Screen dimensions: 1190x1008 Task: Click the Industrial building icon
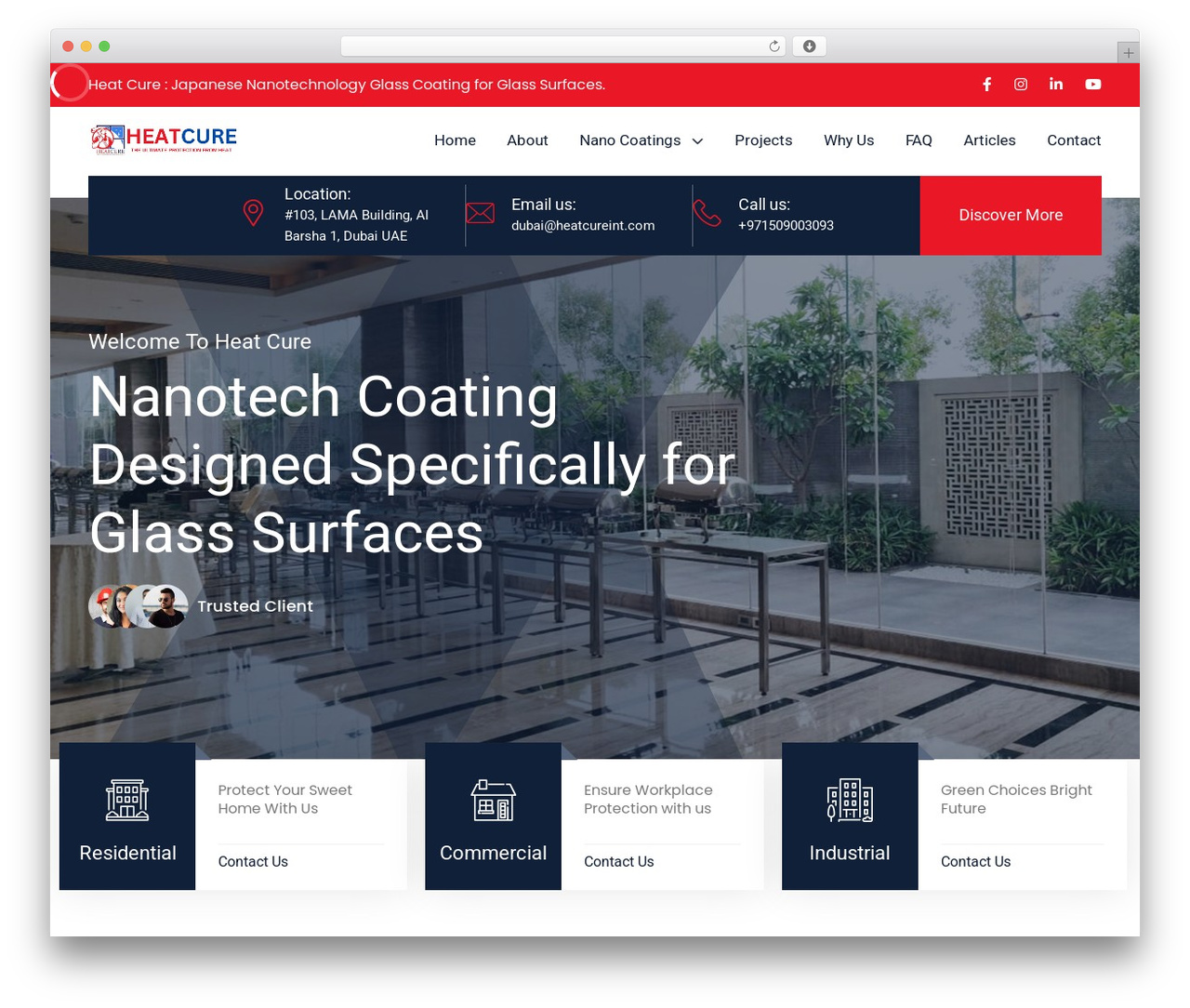tap(850, 800)
